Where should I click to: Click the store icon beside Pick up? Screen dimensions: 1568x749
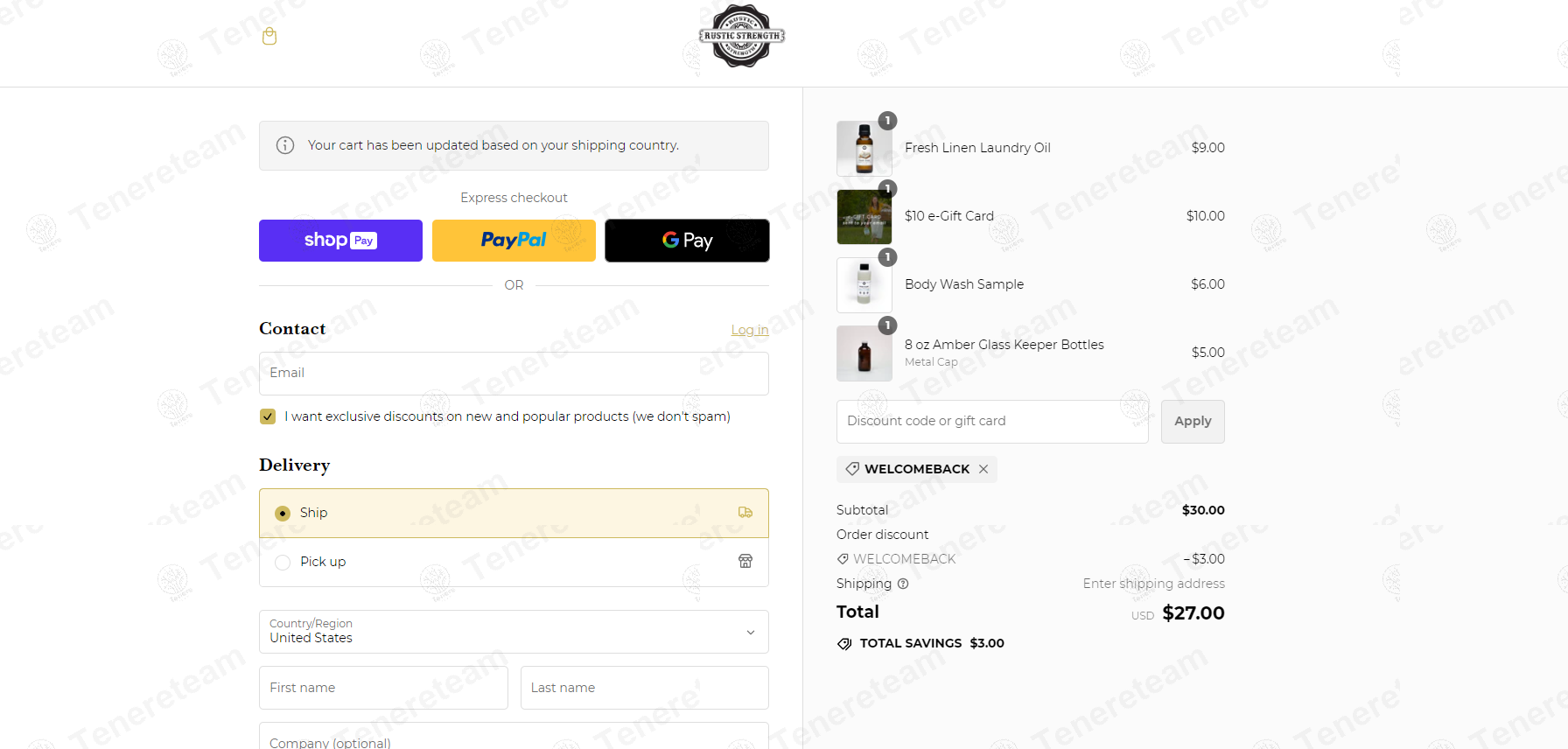pyautogui.click(x=745, y=561)
